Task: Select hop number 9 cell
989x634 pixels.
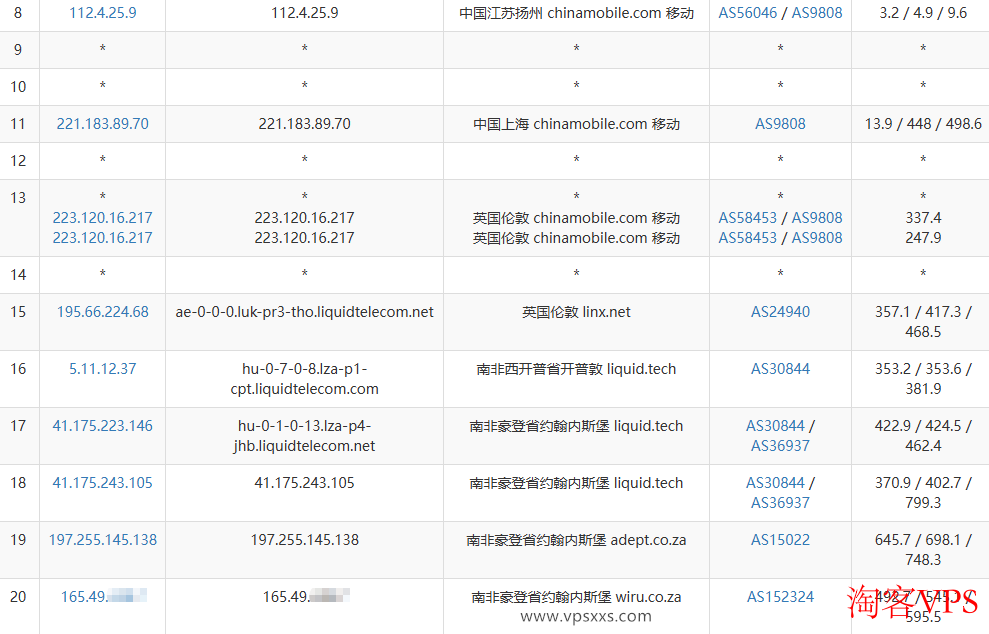Action: (18, 50)
